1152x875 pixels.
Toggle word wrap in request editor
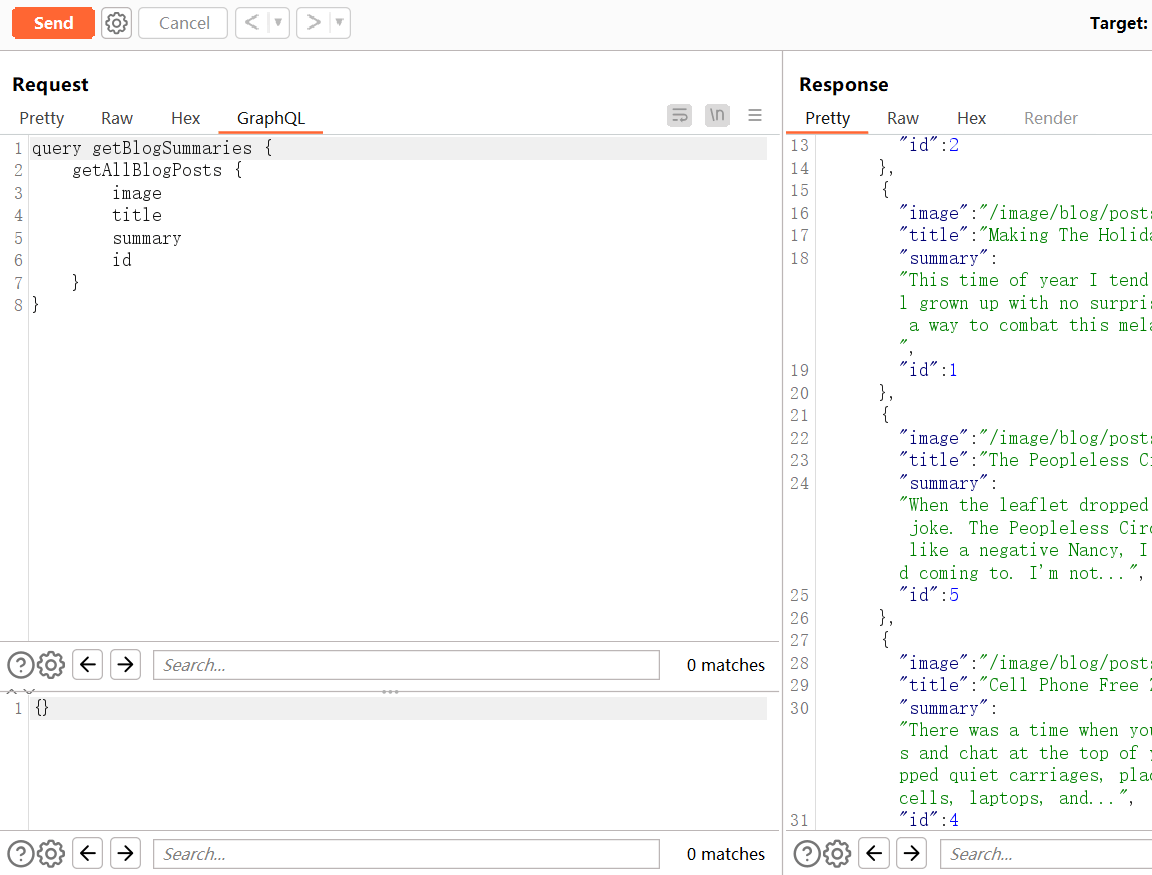680,116
